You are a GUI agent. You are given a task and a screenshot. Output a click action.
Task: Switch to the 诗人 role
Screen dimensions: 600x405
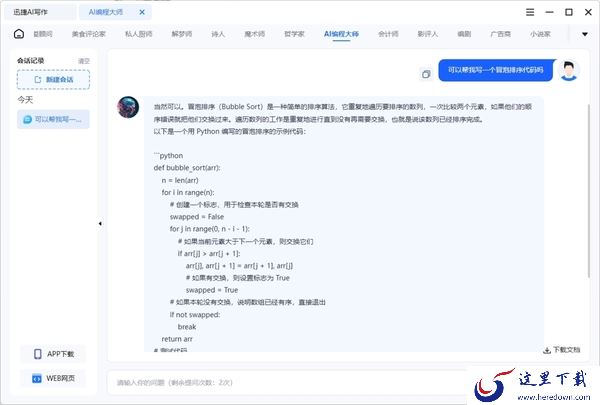pos(218,34)
